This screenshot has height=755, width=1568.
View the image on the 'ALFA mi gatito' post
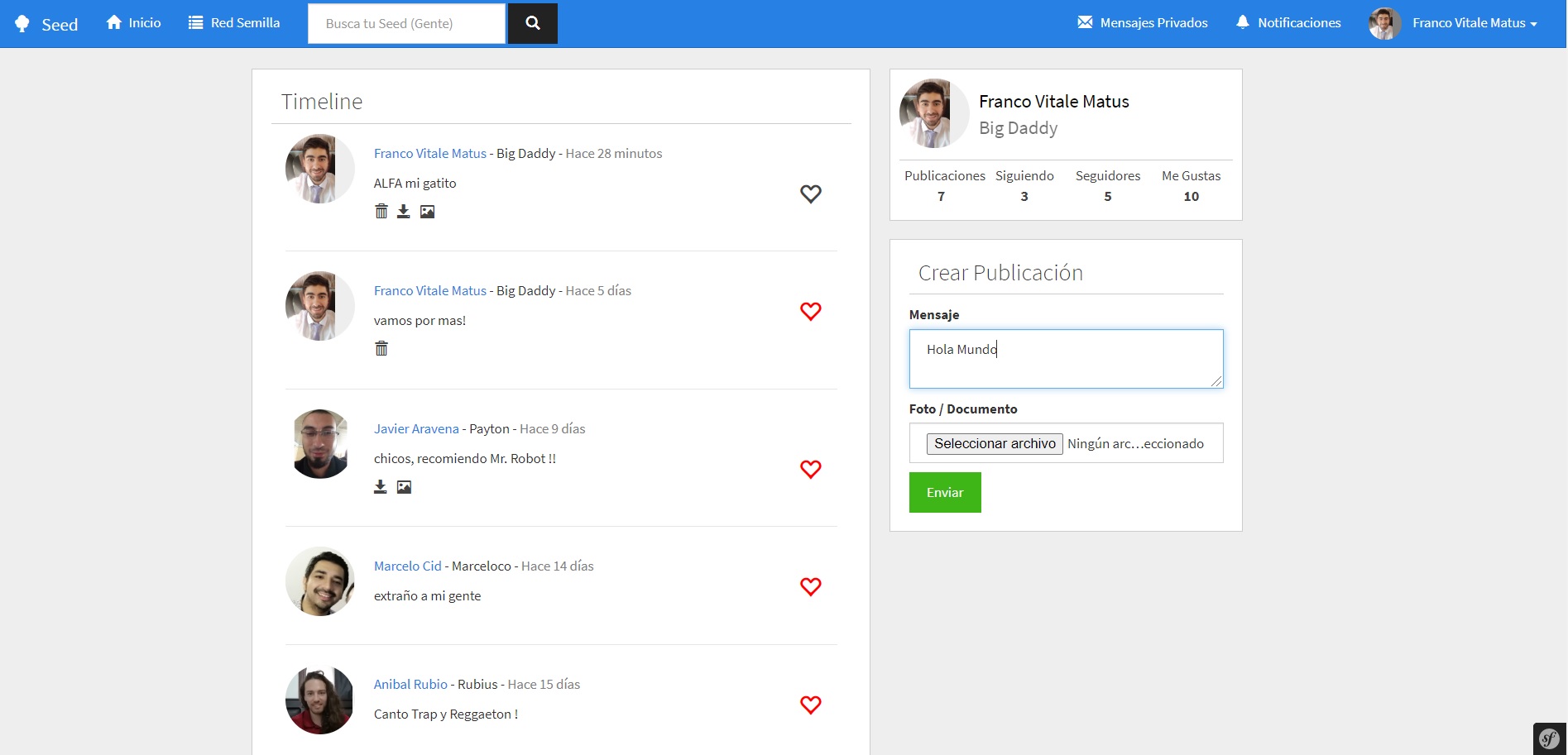(426, 211)
